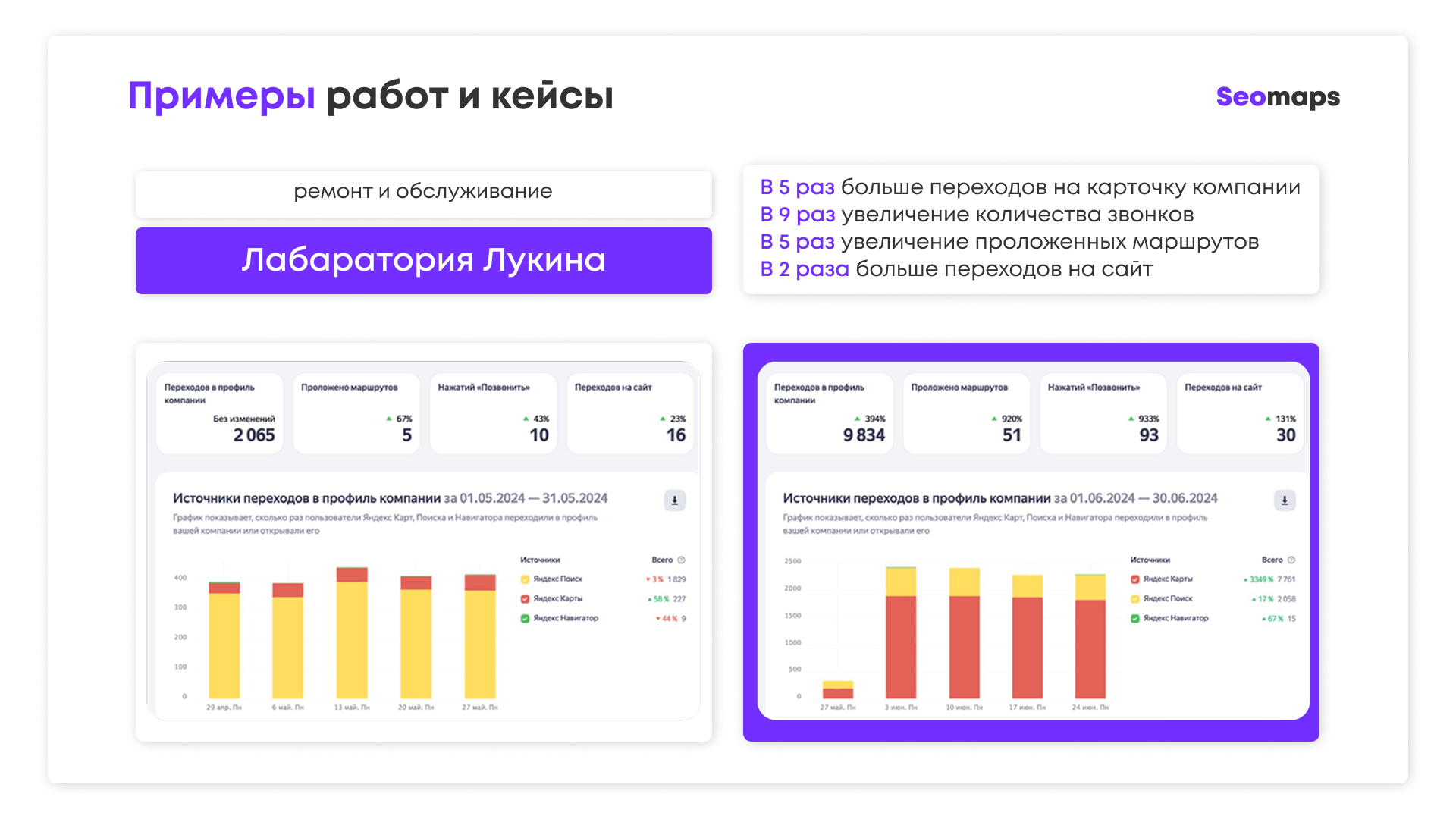Open the 2 065 profile visits card
The width and height of the screenshot is (1456, 819).
[220, 413]
